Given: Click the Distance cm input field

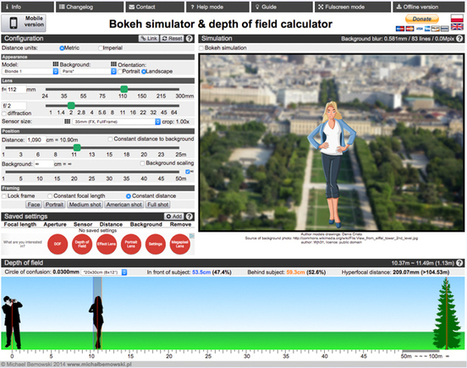Looking at the screenshot, I should coord(36,140).
